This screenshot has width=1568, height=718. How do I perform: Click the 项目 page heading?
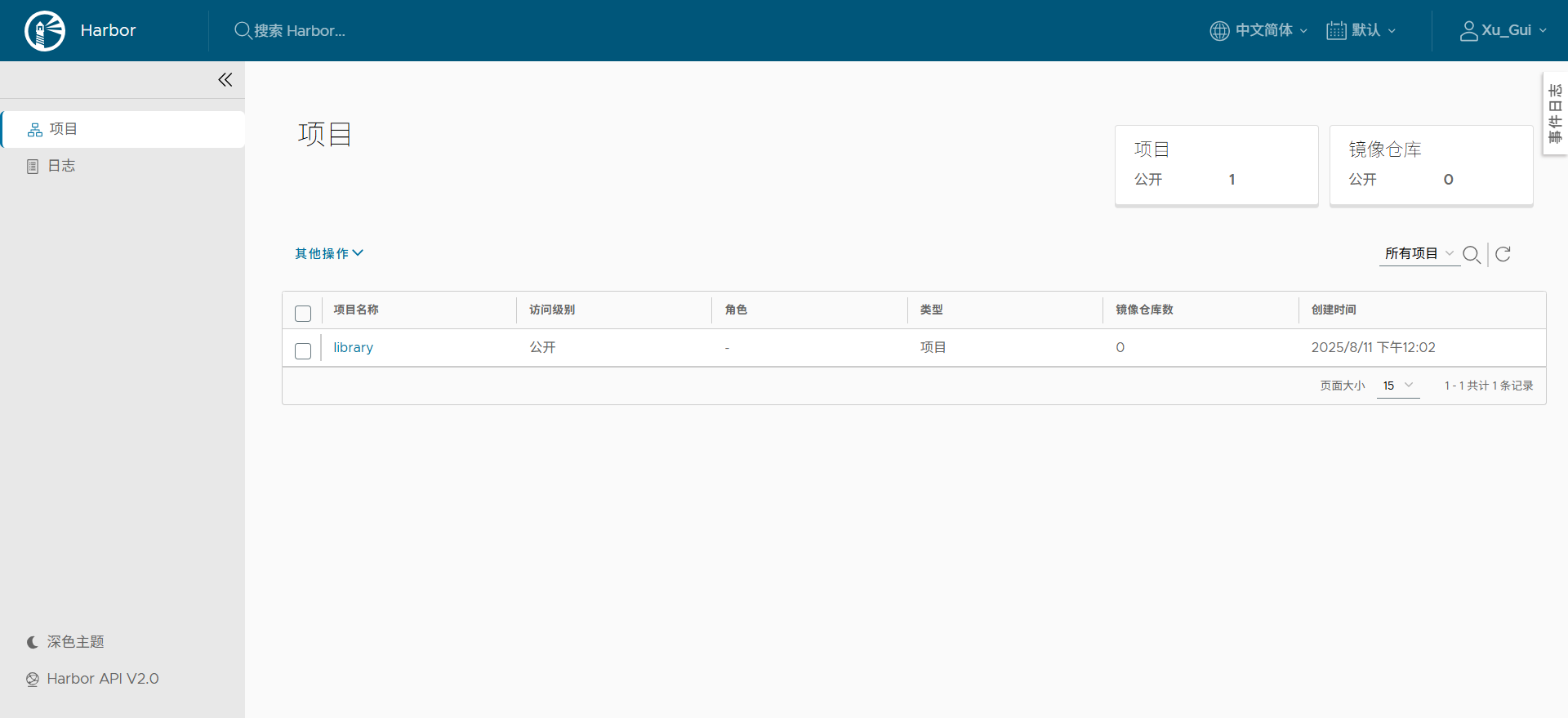(325, 134)
